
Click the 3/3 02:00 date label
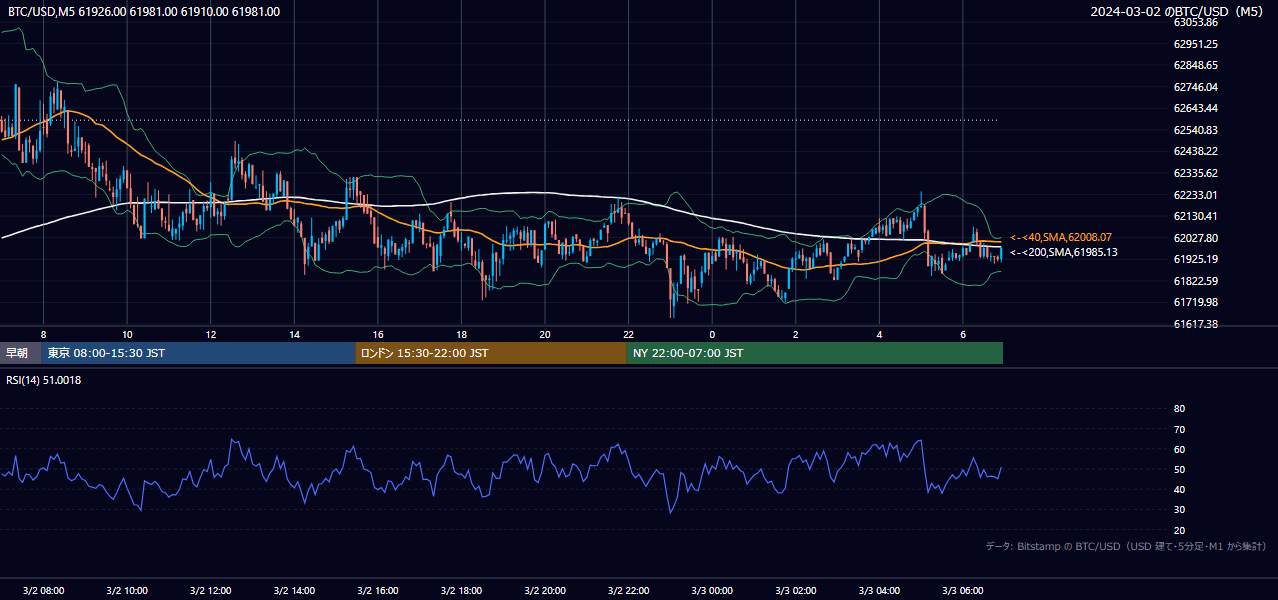[795, 590]
